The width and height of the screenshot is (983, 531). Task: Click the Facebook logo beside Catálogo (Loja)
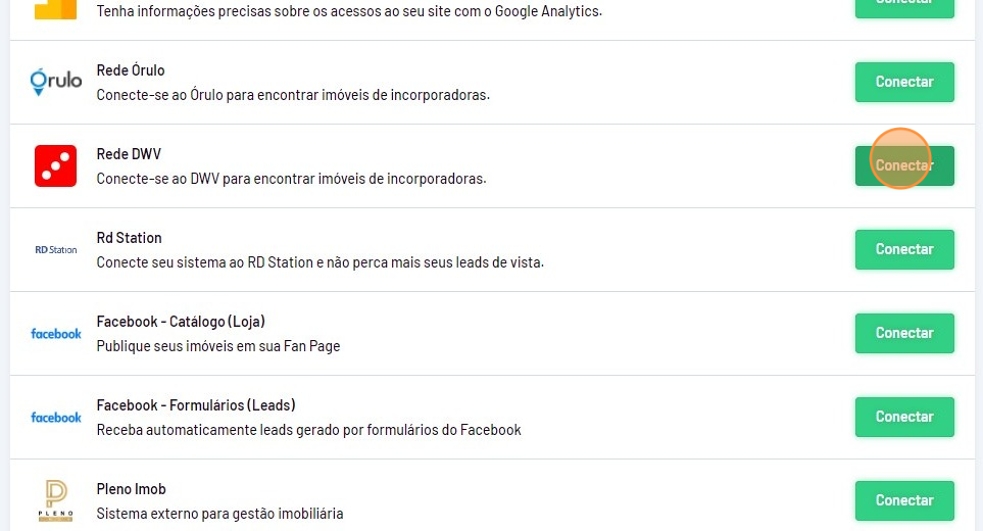[56, 334]
